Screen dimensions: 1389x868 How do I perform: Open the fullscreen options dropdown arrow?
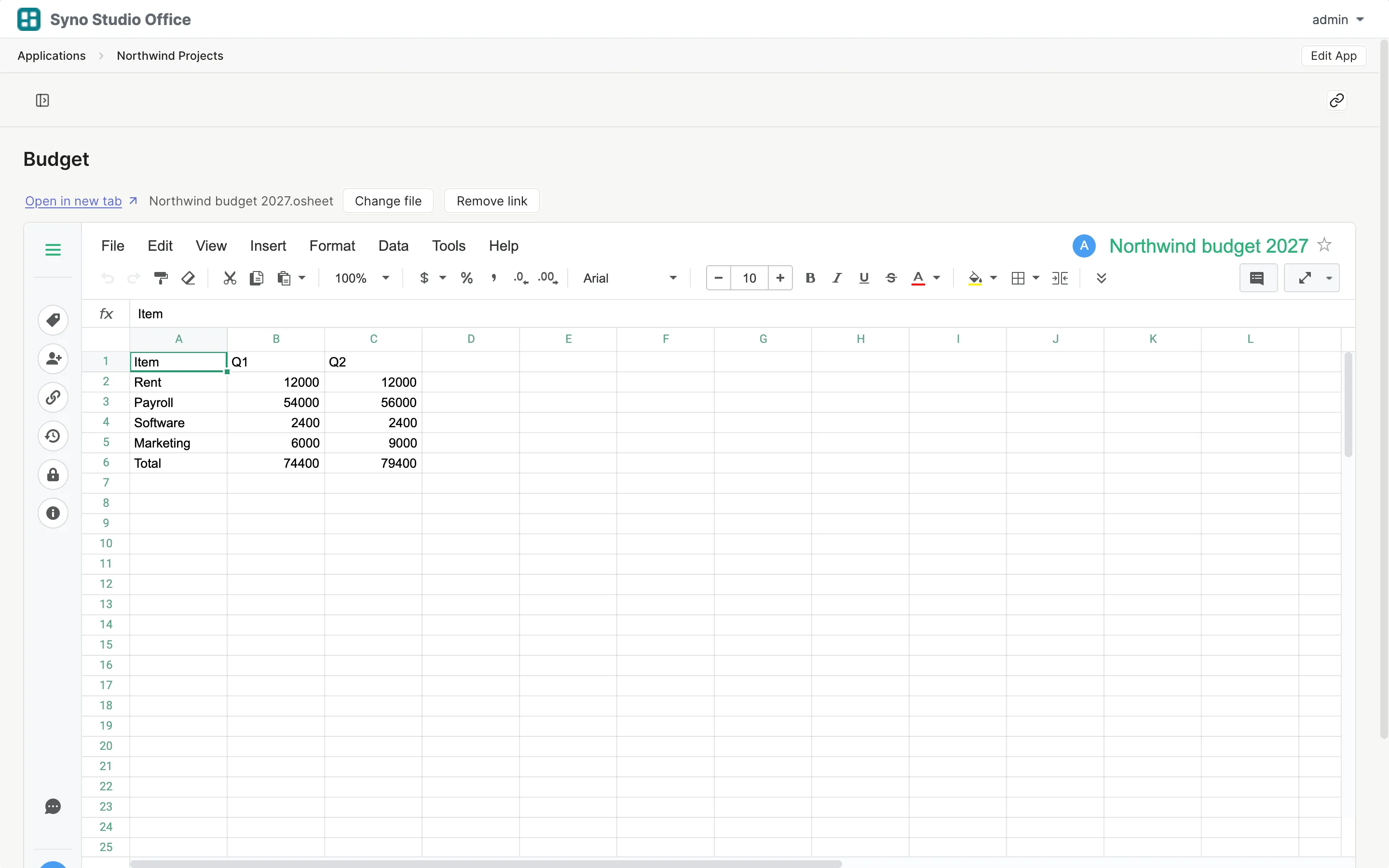point(1329,278)
